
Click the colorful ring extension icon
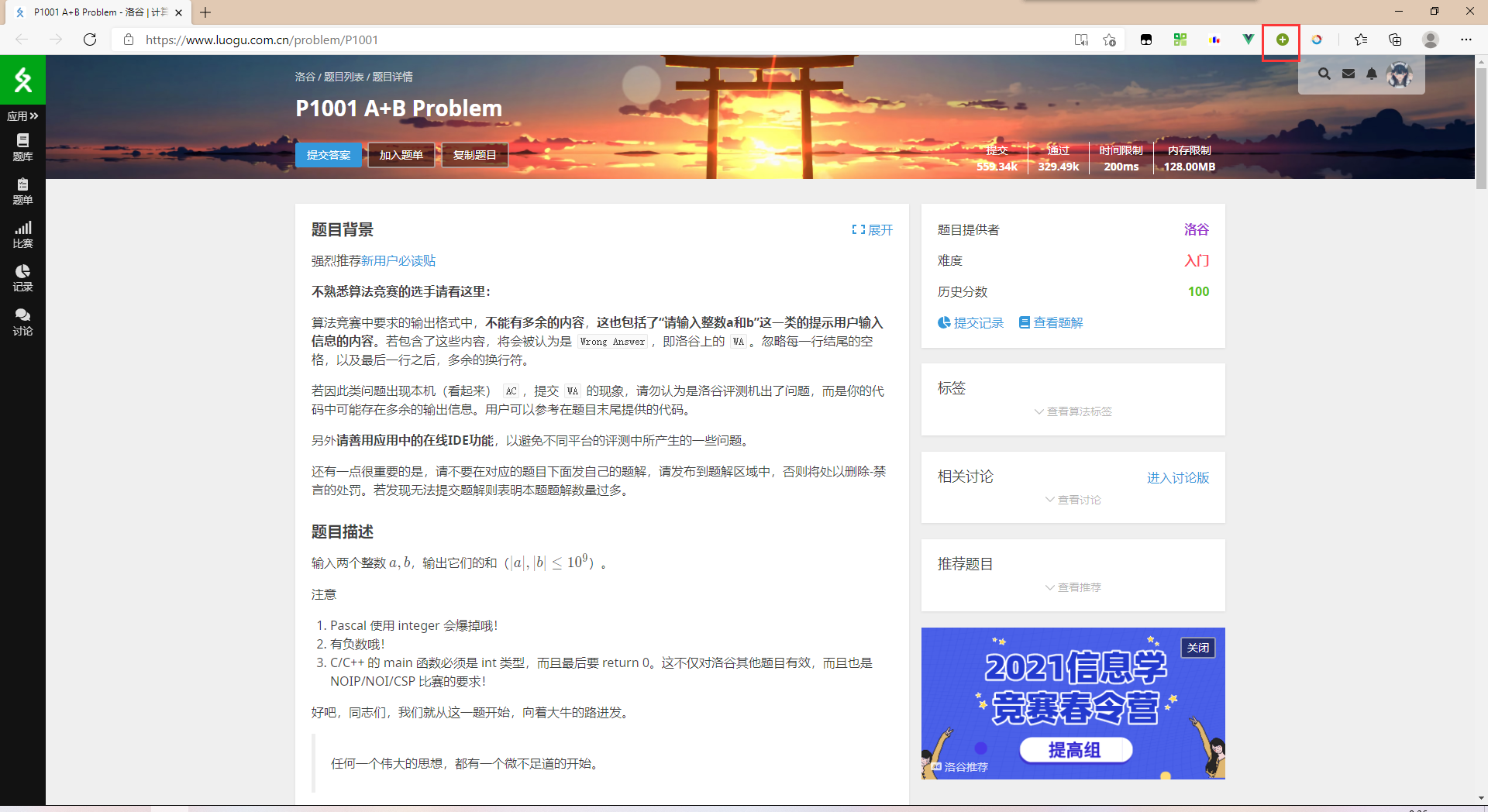point(1317,40)
